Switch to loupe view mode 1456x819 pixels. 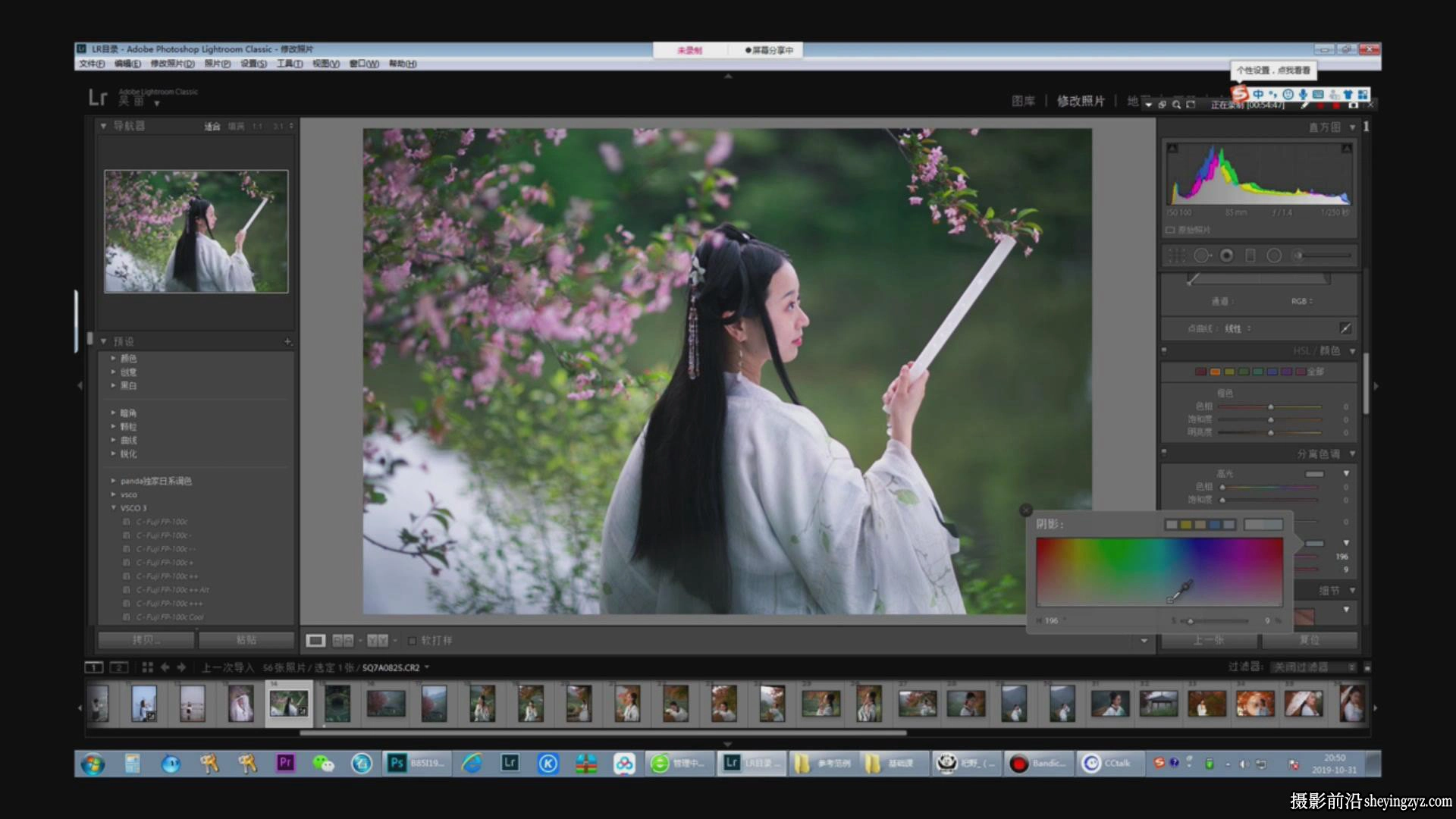tap(315, 641)
